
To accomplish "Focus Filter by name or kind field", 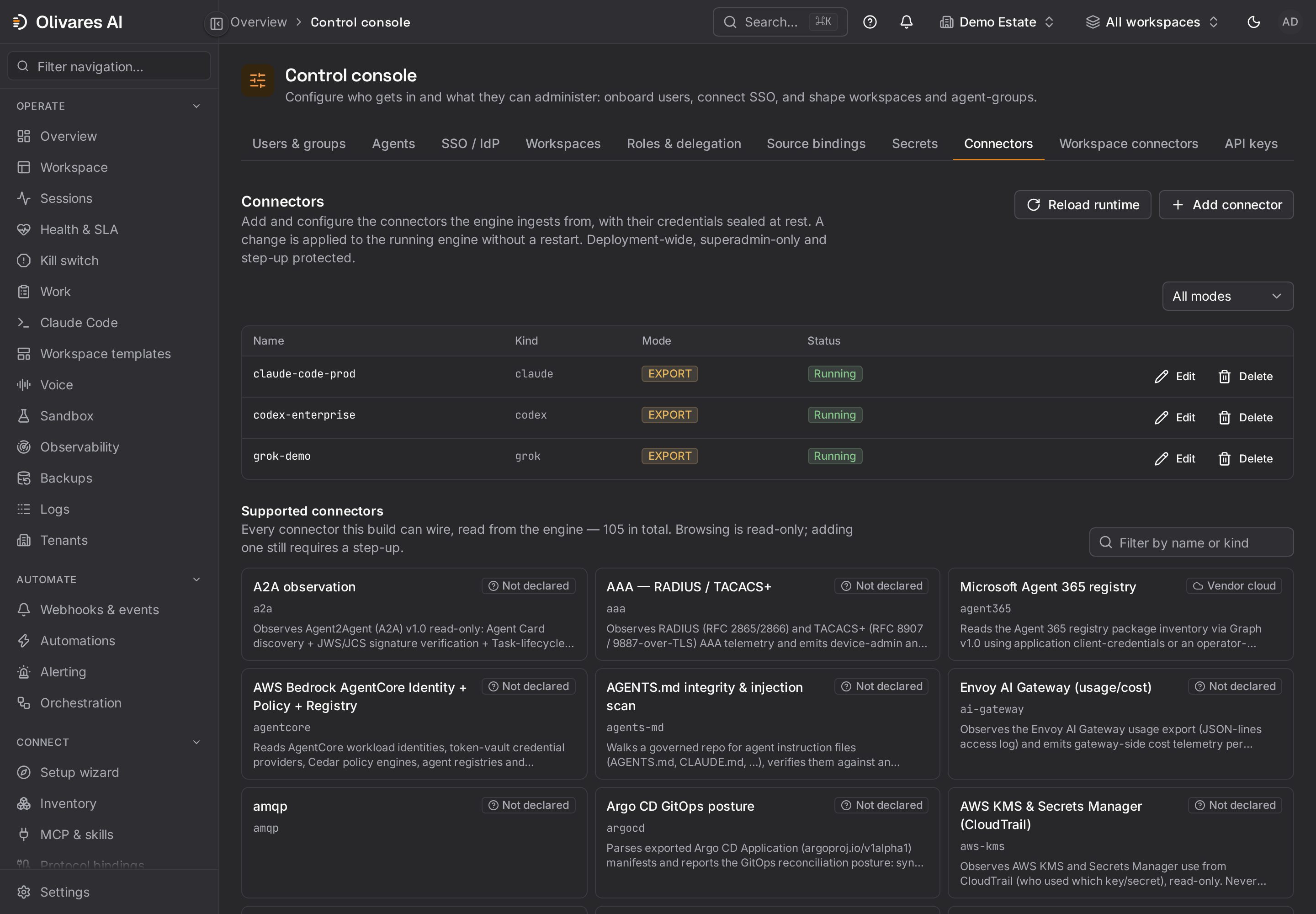I will pos(1191,542).
